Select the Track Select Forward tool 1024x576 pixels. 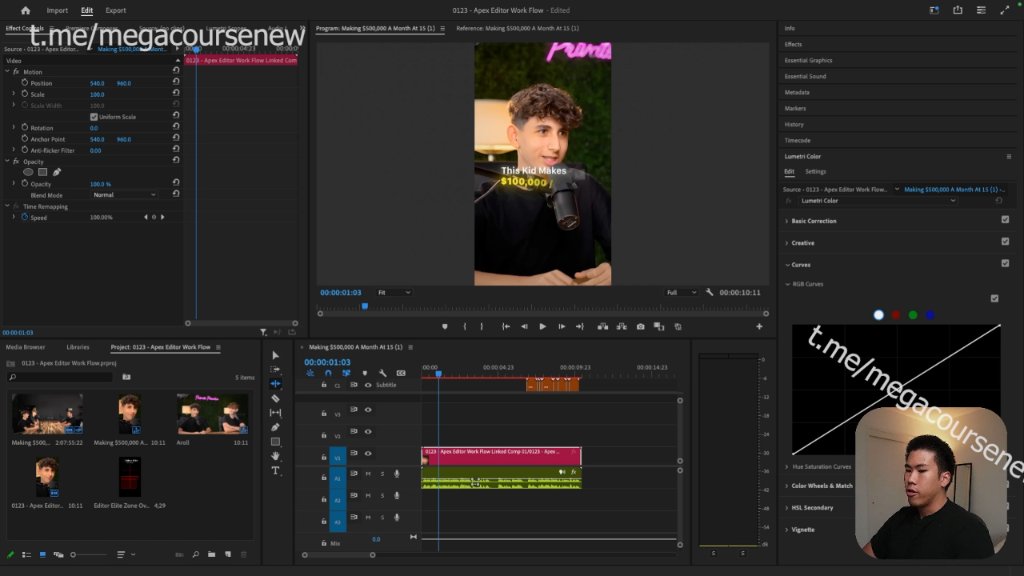pyautogui.click(x=276, y=370)
